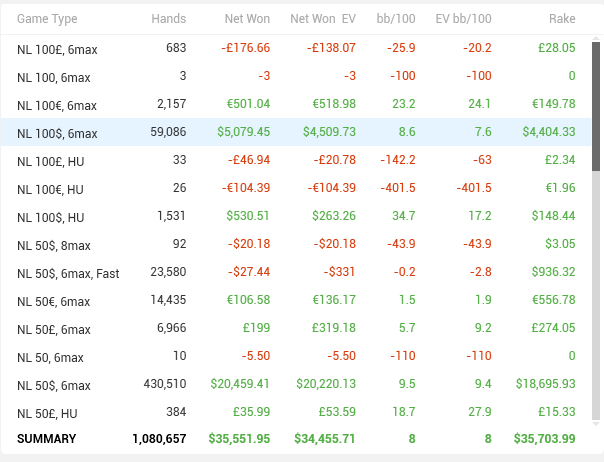Screen dimensions: 604x462
Task: Click the scrollbar down arrow
Action: (x=596, y=423)
